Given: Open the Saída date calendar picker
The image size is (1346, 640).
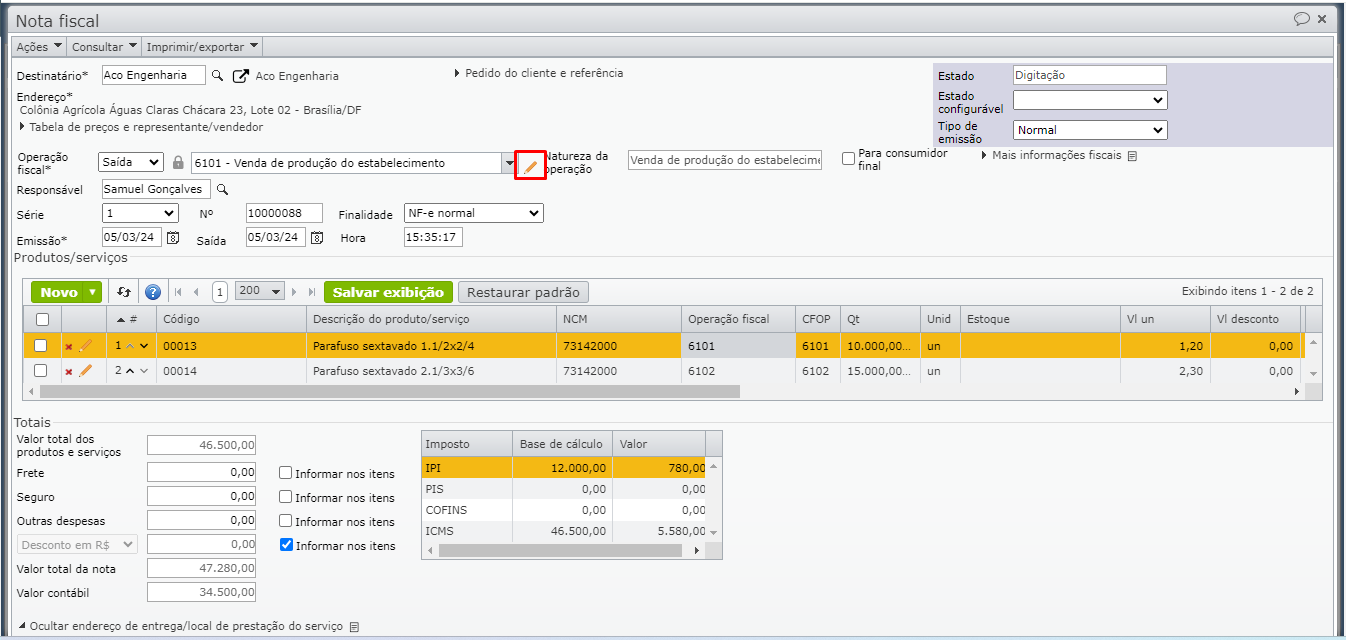Looking at the screenshot, I should pyautogui.click(x=317, y=238).
